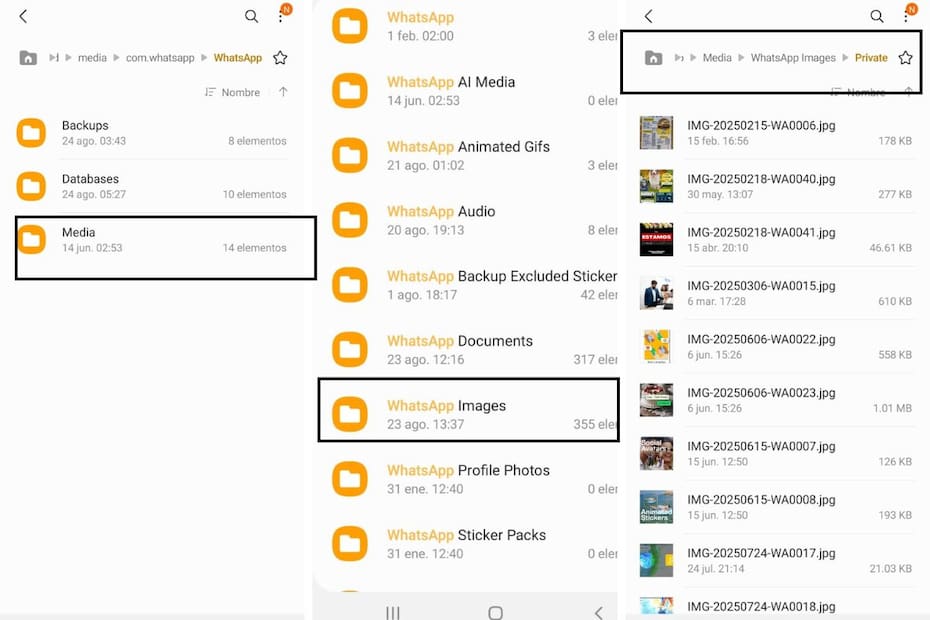The image size is (930, 620).
Task: Open search in the Private folder screen
Action: 877,16
